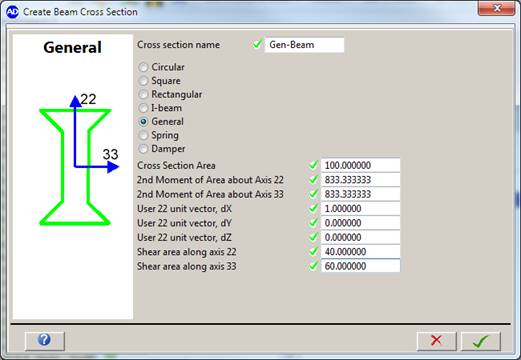The width and height of the screenshot is (521, 360).
Task: Click the '33' axis label in diagram
Action: tap(110, 154)
